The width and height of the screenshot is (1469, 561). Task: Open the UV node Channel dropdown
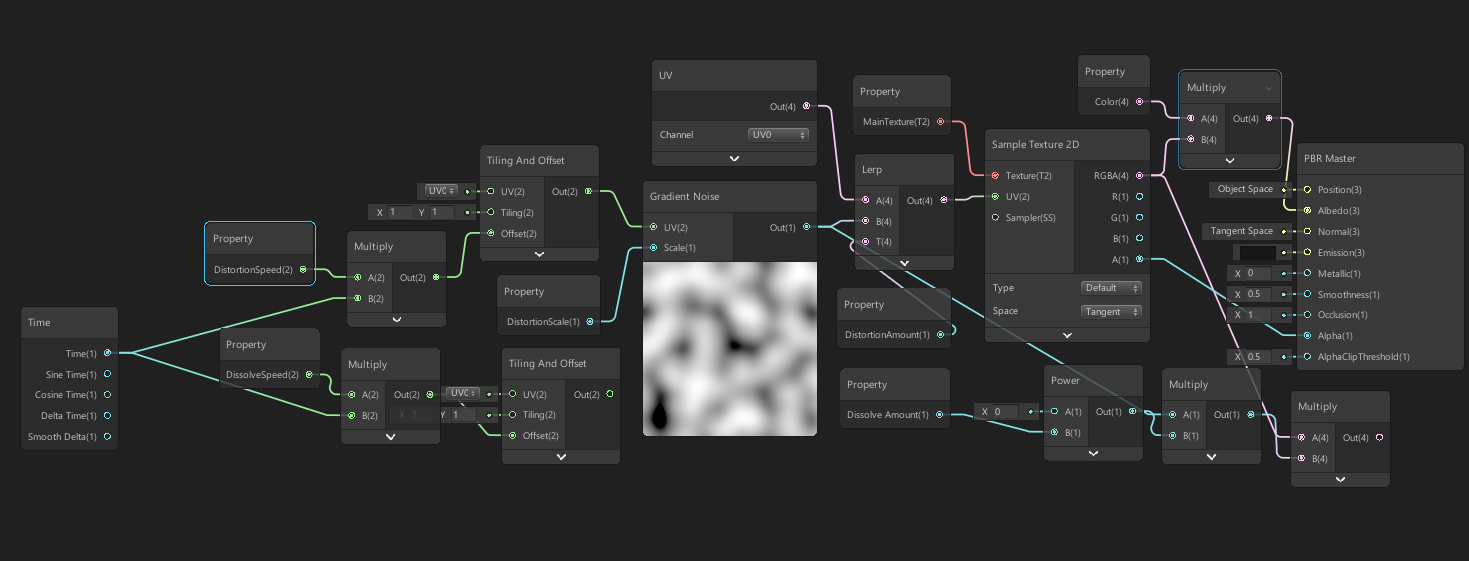[x=778, y=135]
